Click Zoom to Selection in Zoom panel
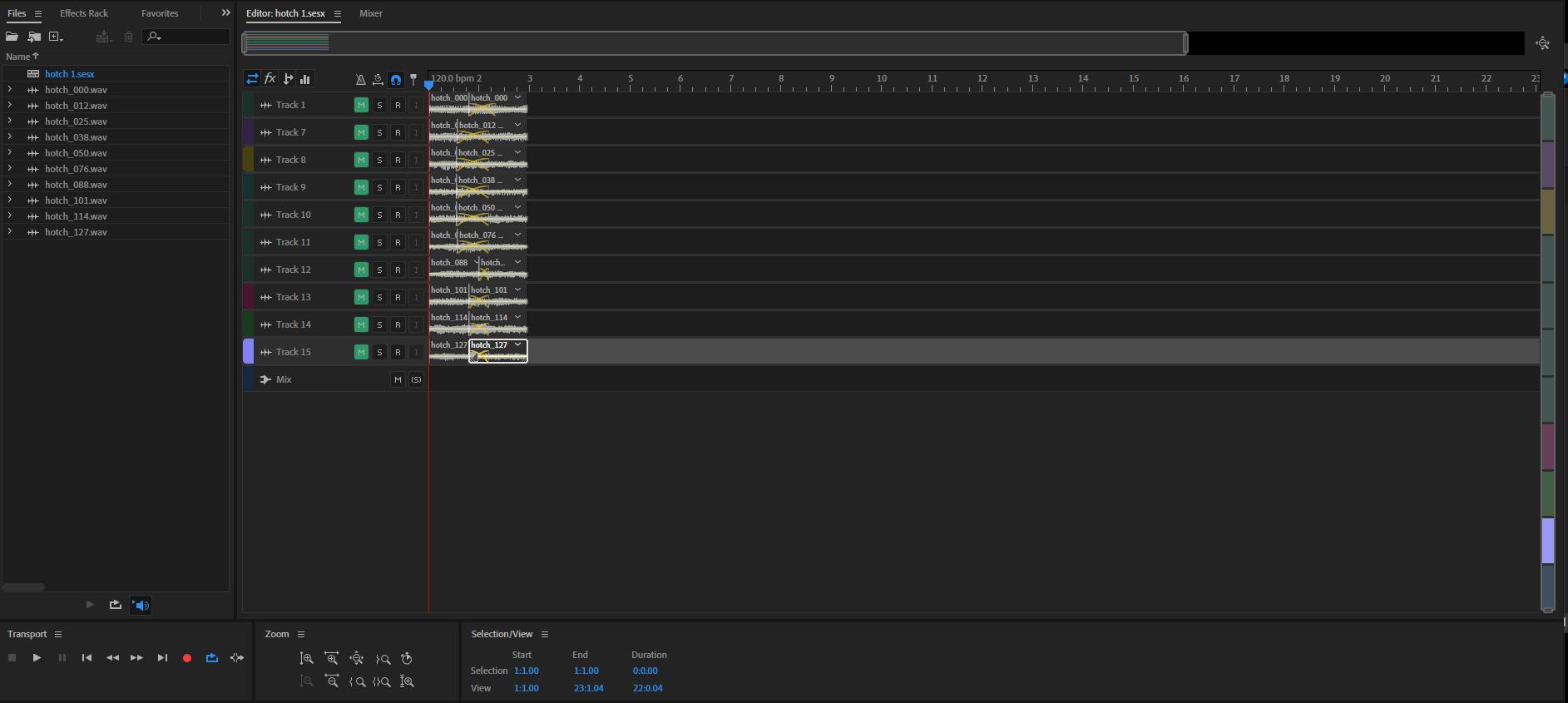 (382, 681)
